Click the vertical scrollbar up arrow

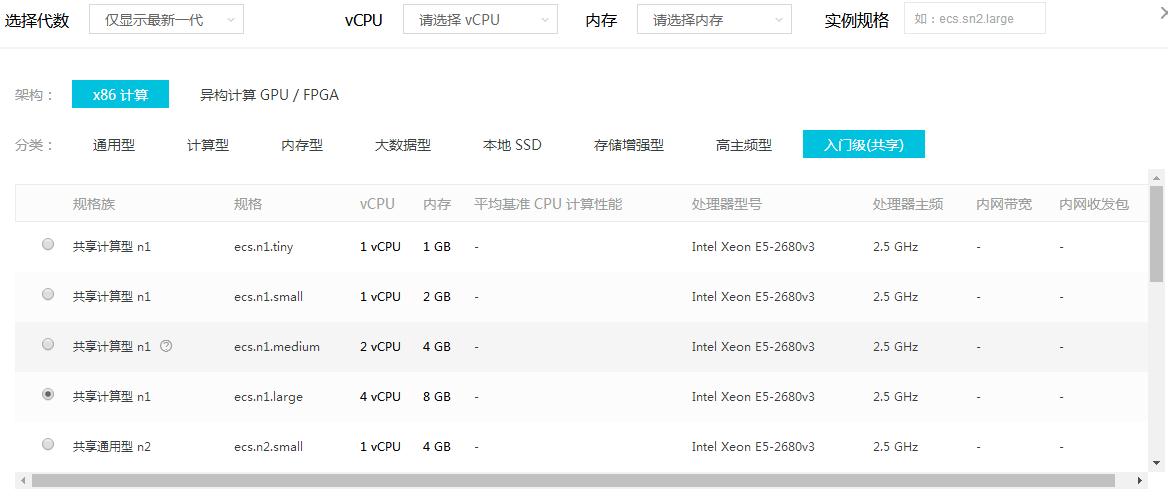1157,177
